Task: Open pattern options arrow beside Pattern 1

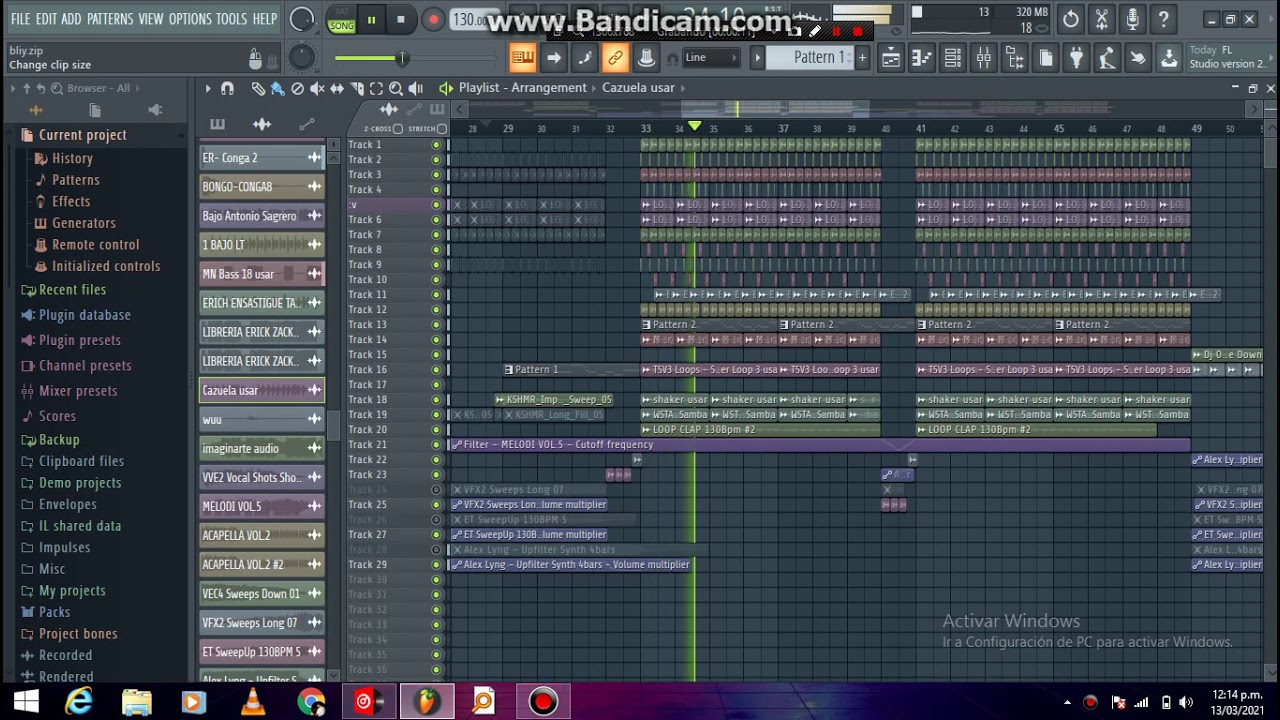Action: click(x=757, y=58)
